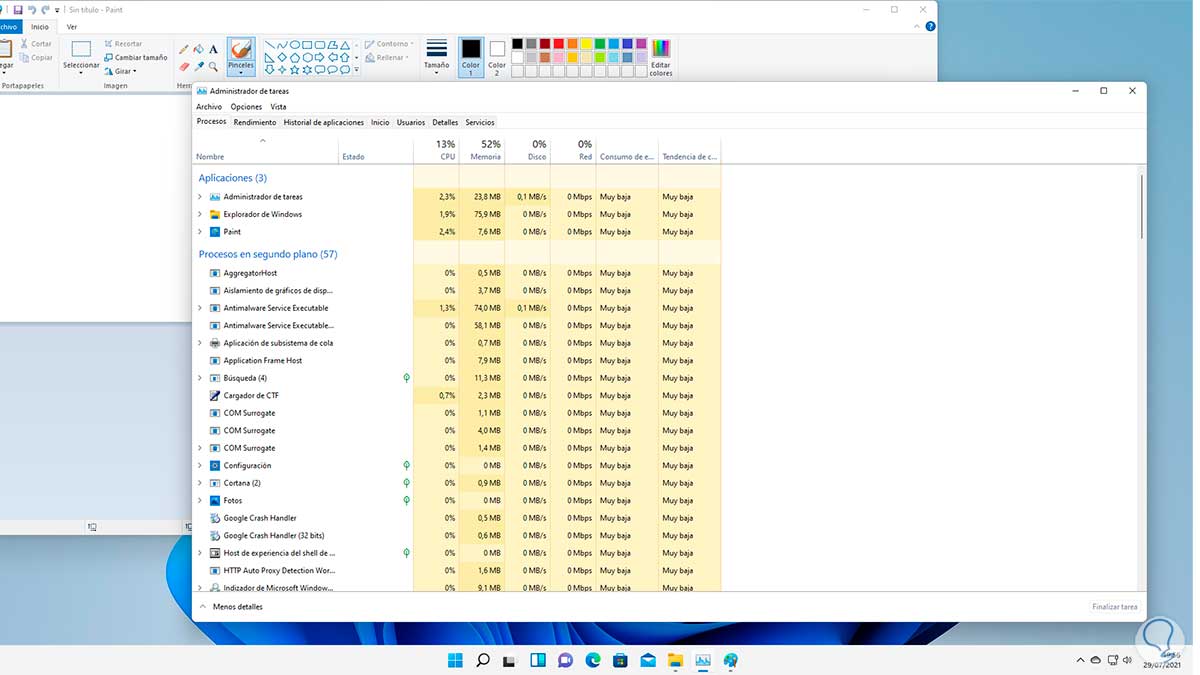Open the Ver tab in Paint
The width and height of the screenshot is (1200, 675).
coord(71,27)
